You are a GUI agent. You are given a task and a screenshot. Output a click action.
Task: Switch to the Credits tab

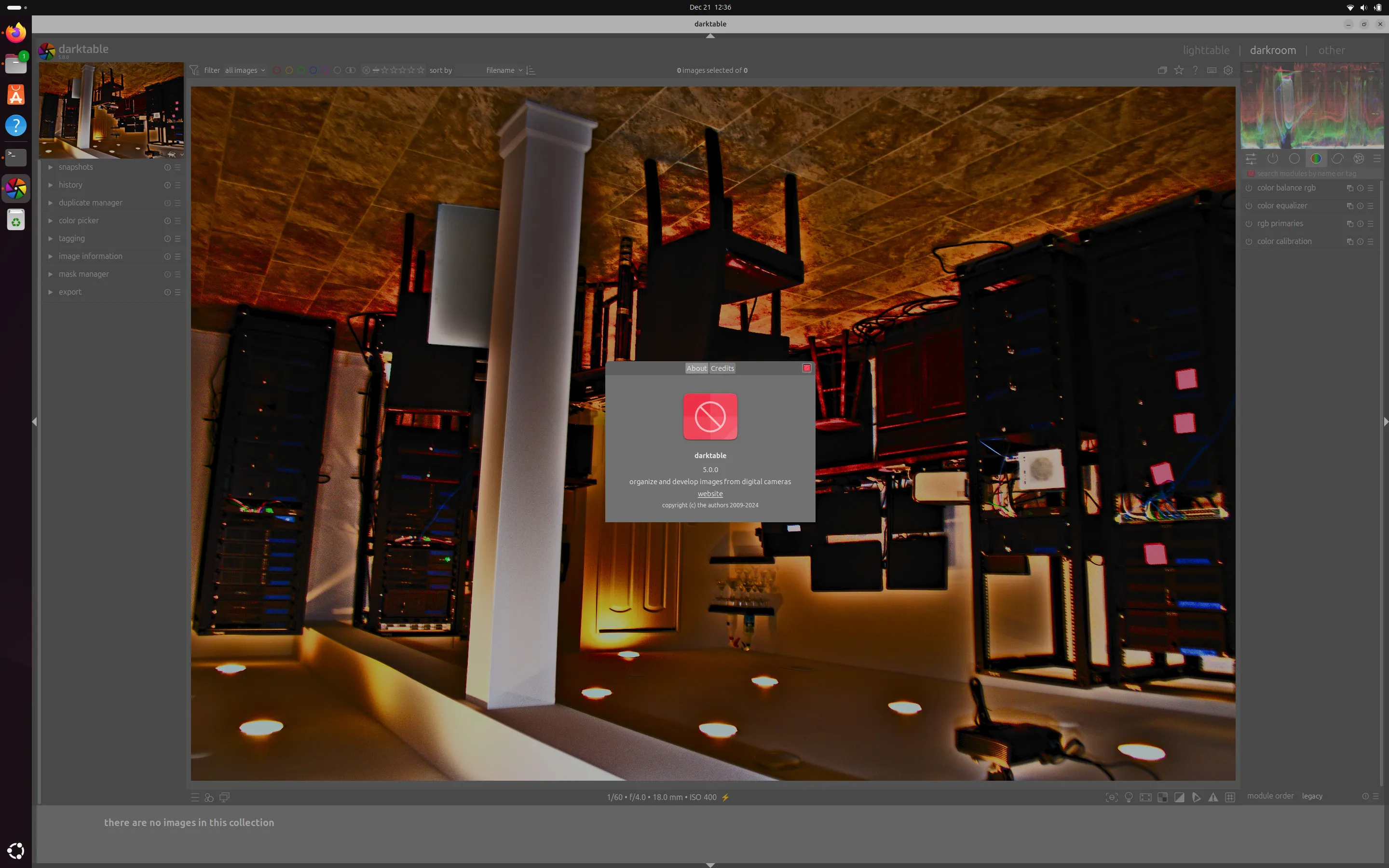[x=722, y=368]
